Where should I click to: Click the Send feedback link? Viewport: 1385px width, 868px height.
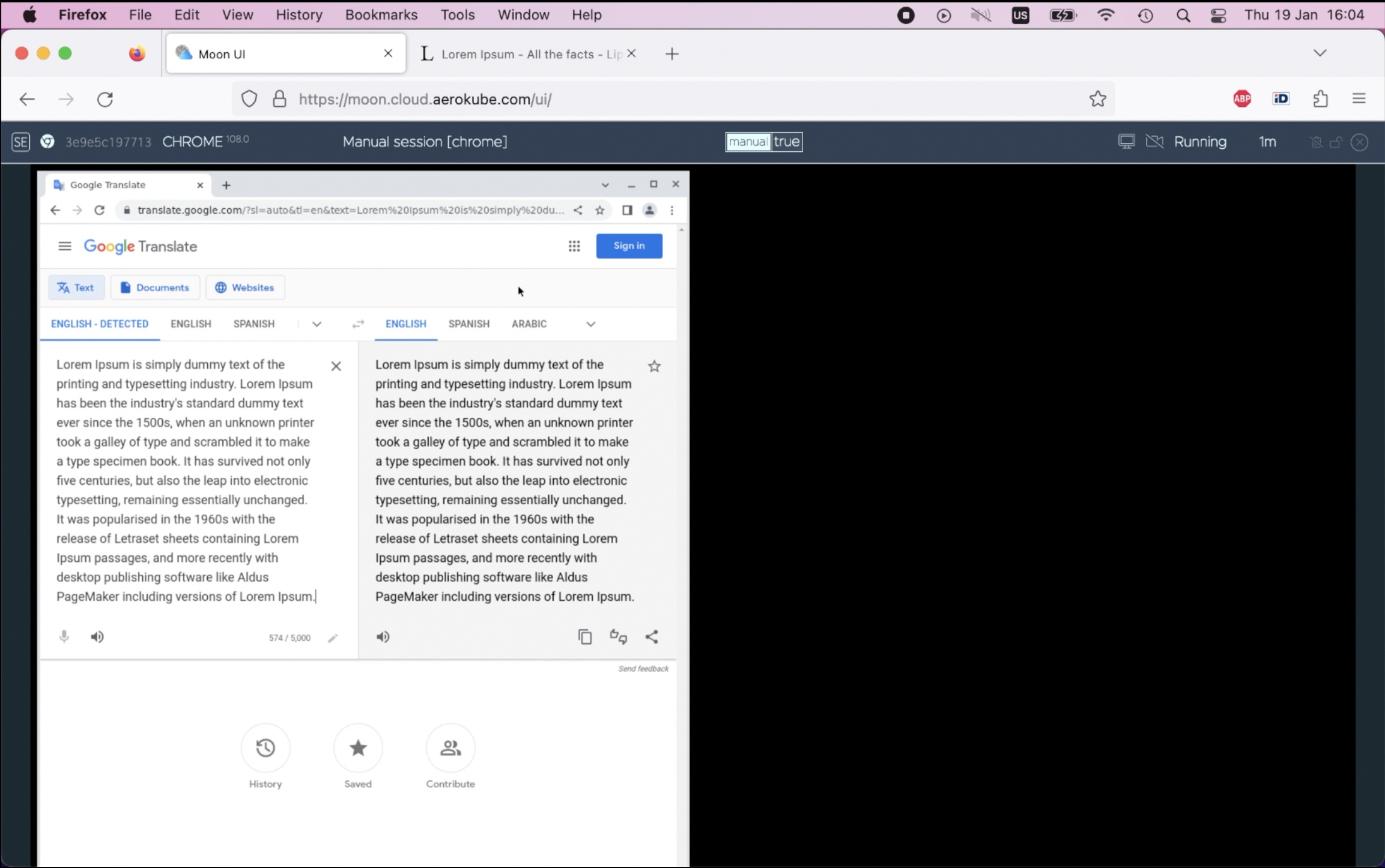coord(643,669)
